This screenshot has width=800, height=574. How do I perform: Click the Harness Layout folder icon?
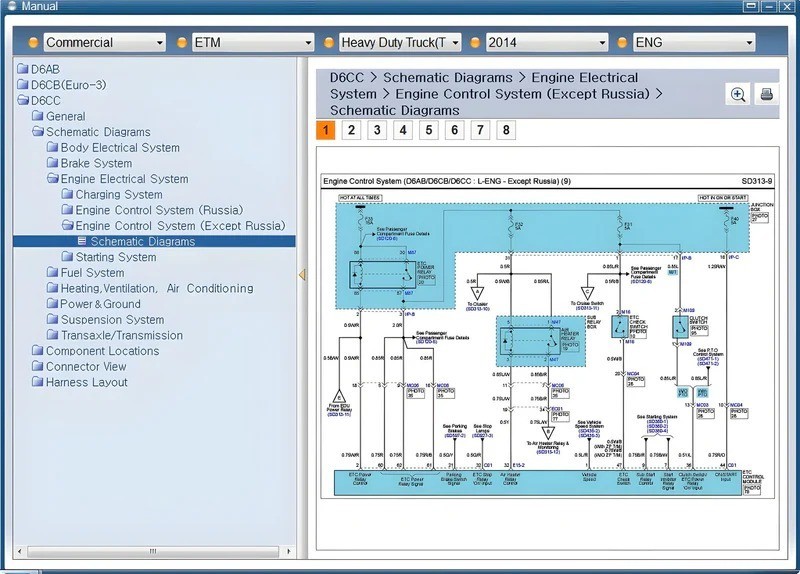[37, 382]
